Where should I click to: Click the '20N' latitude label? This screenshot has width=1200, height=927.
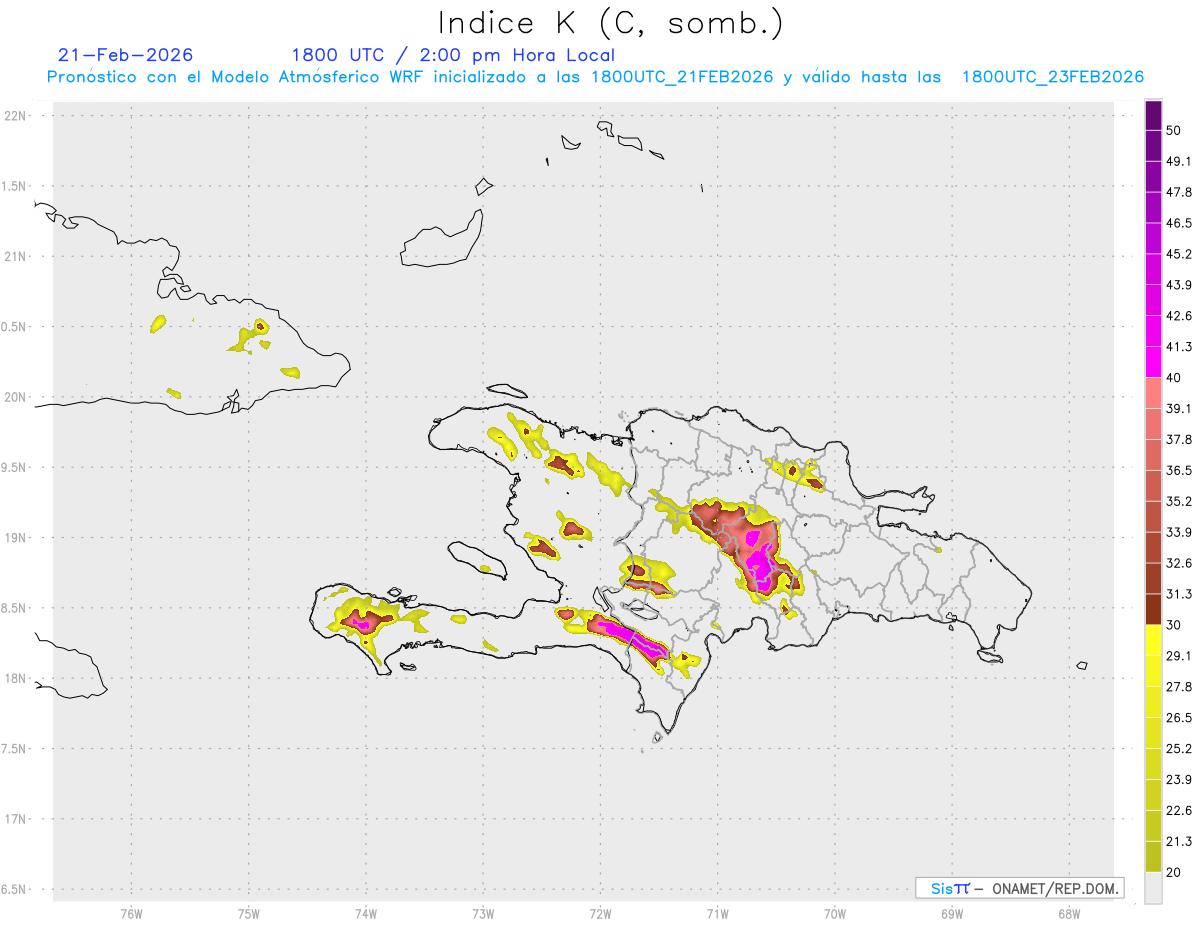click(17, 397)
